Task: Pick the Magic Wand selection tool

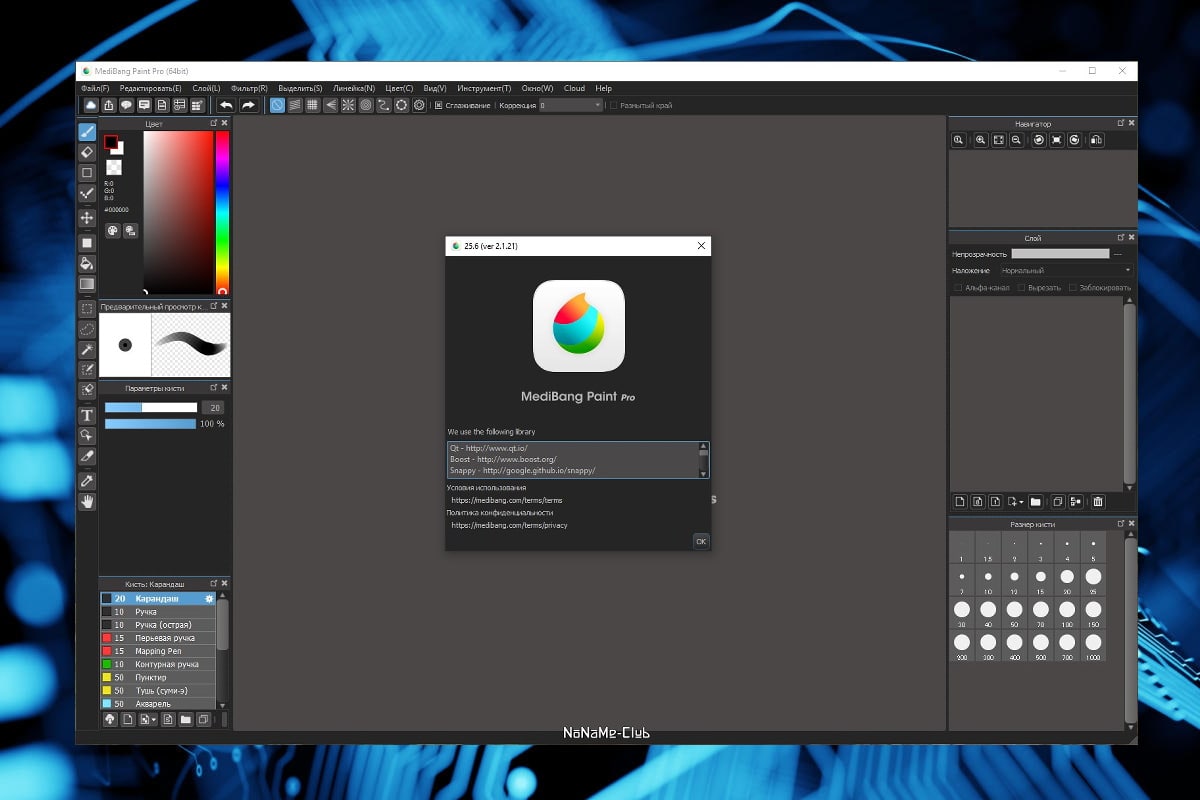Action: point(87,349)
